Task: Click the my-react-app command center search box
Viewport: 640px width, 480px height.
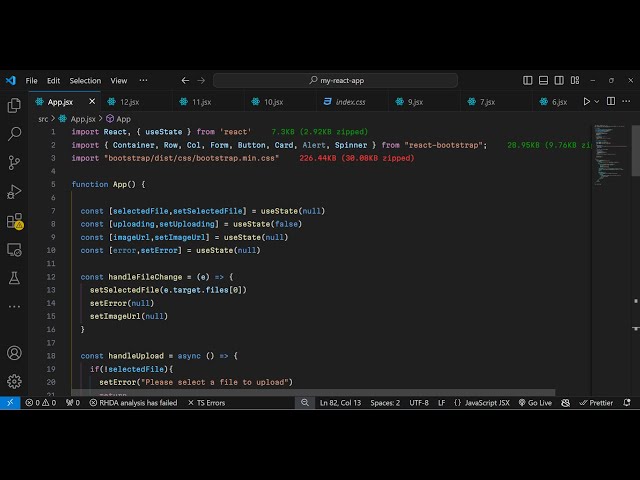Action: click(x=335, y=80)
